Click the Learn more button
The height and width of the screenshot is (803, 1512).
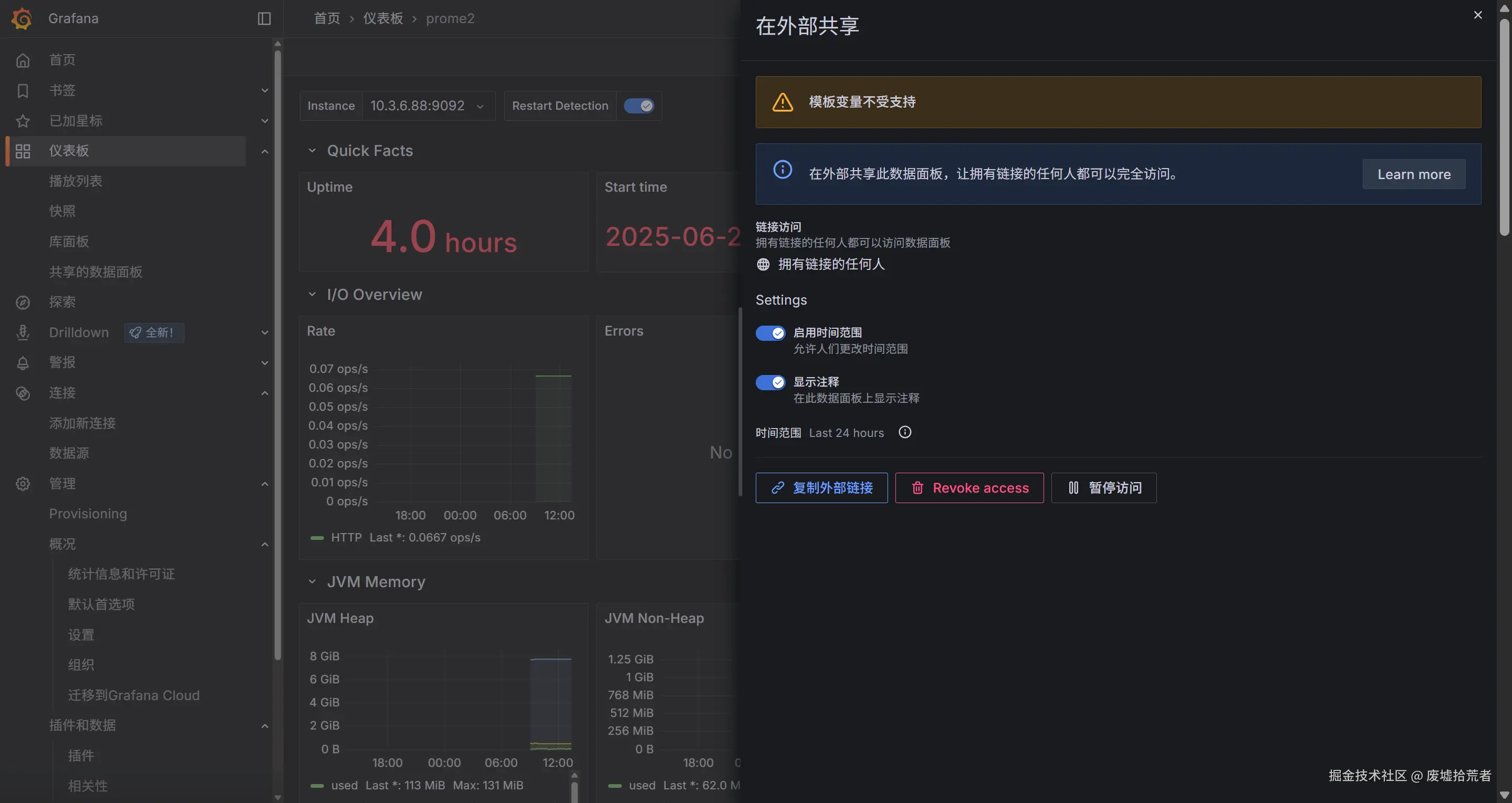point(1413,174)
